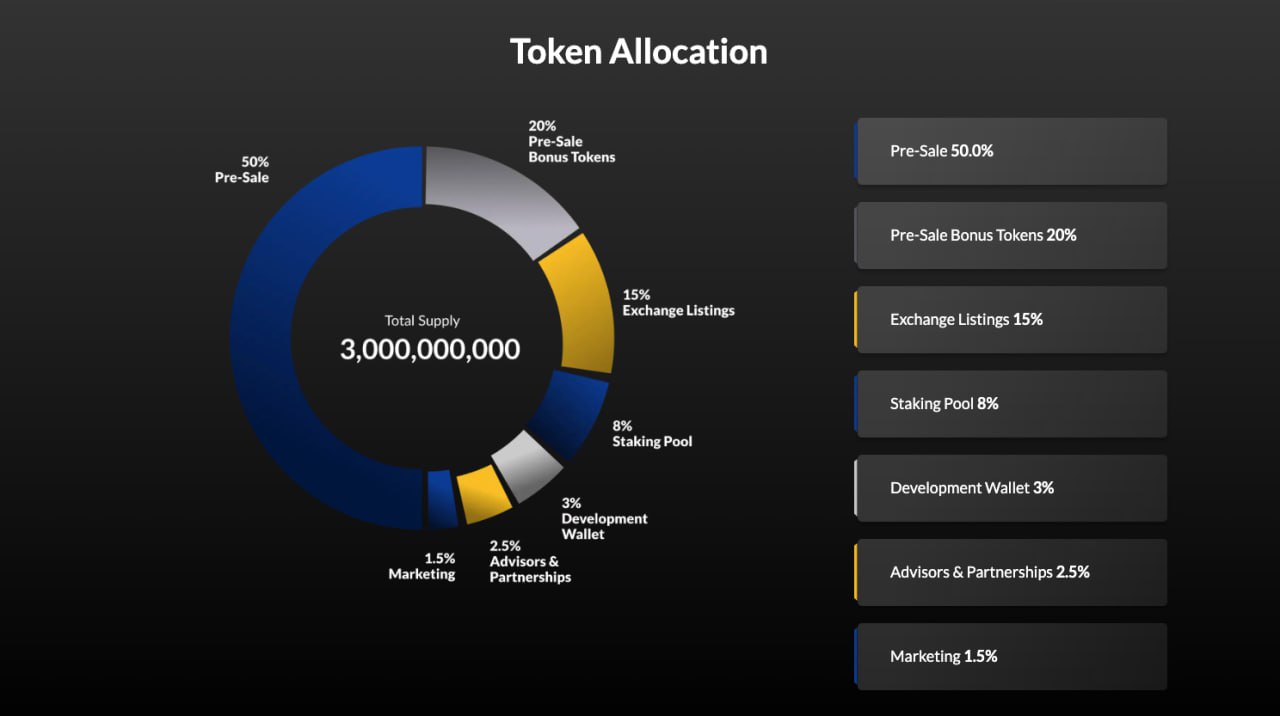Click the "50% Pre-Sale" label beside the chart

[x=242, y=169]
